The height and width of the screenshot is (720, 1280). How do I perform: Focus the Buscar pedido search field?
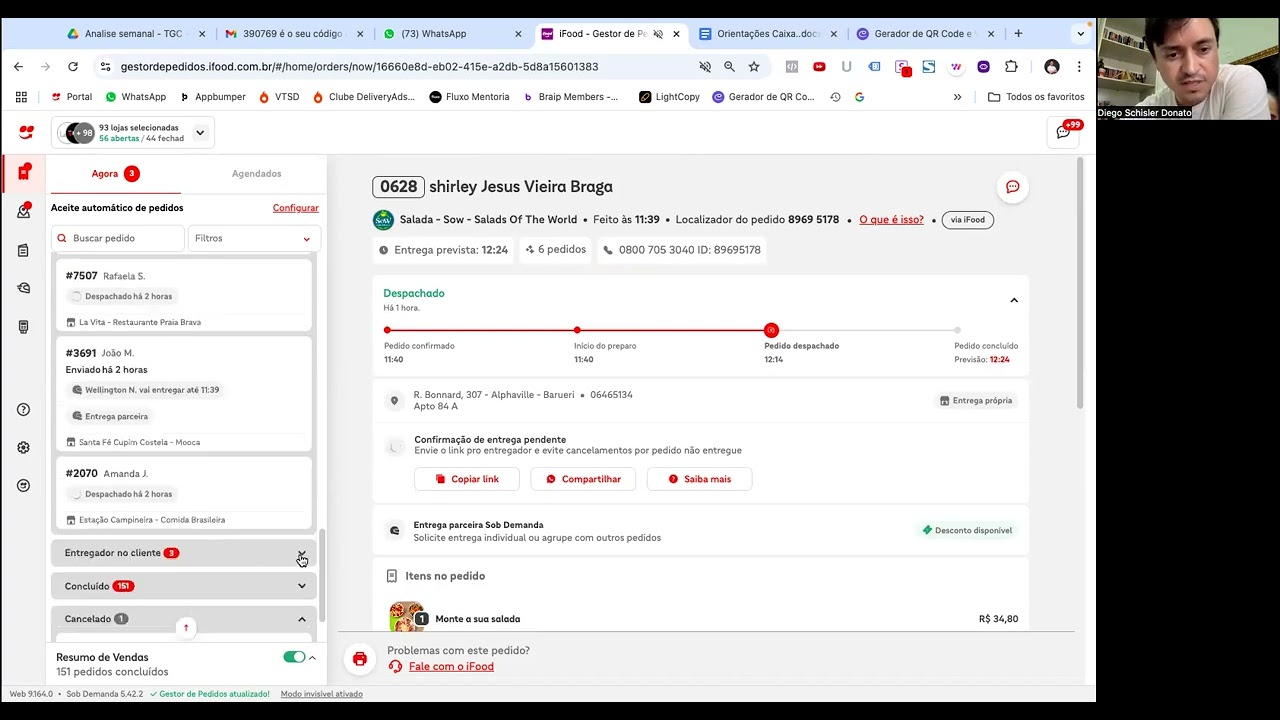coord(118,238)
